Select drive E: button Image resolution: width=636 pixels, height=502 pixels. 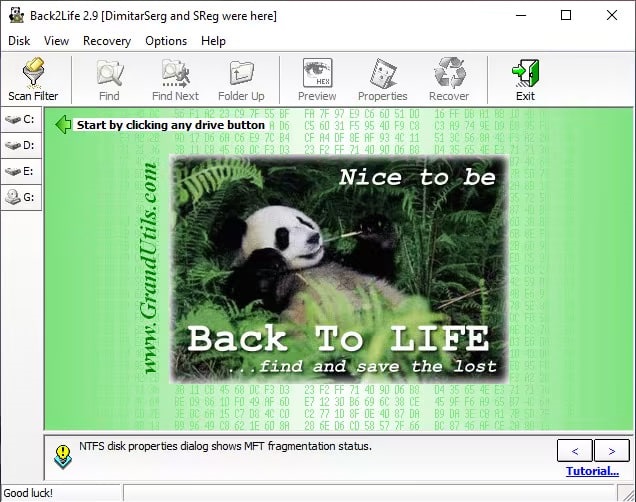click(21, 171)
